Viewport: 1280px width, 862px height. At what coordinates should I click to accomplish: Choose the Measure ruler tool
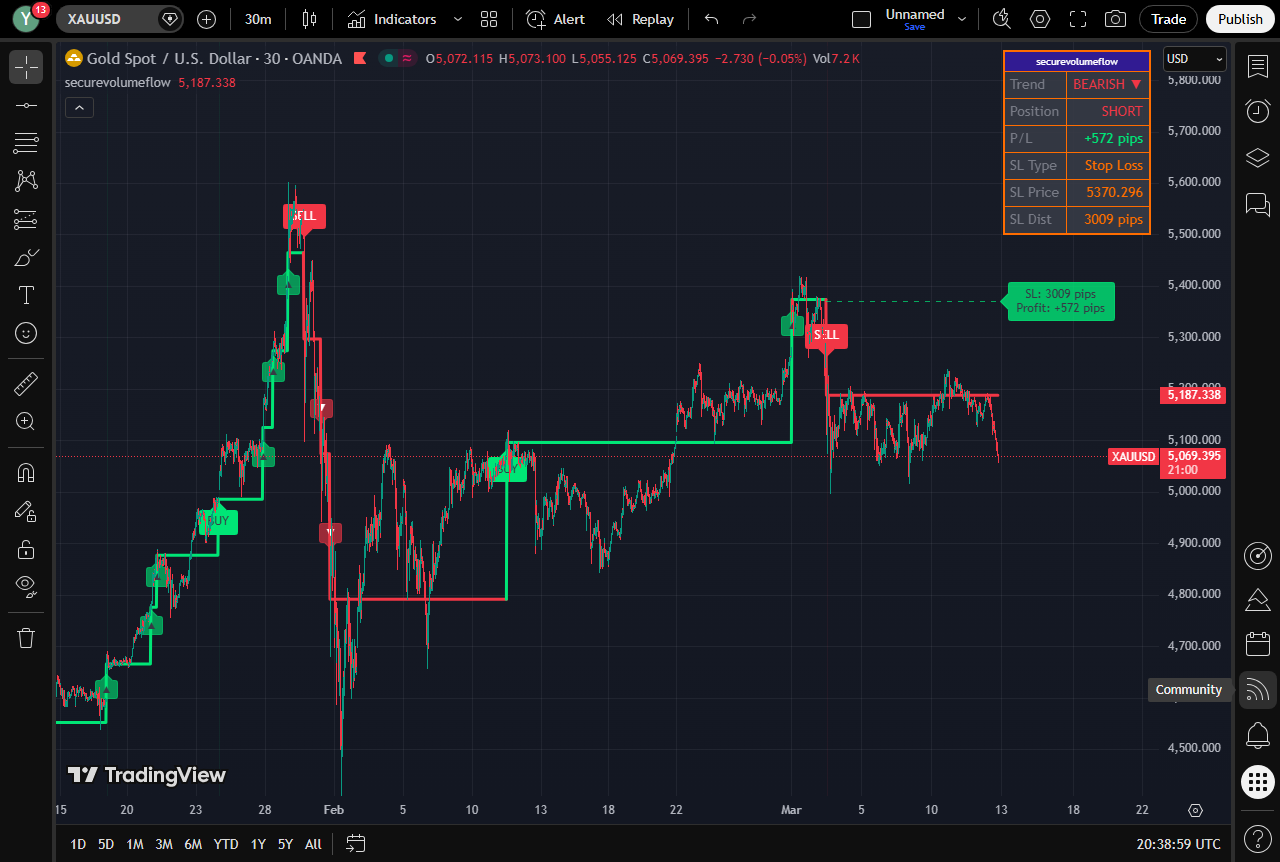point(26,383)
